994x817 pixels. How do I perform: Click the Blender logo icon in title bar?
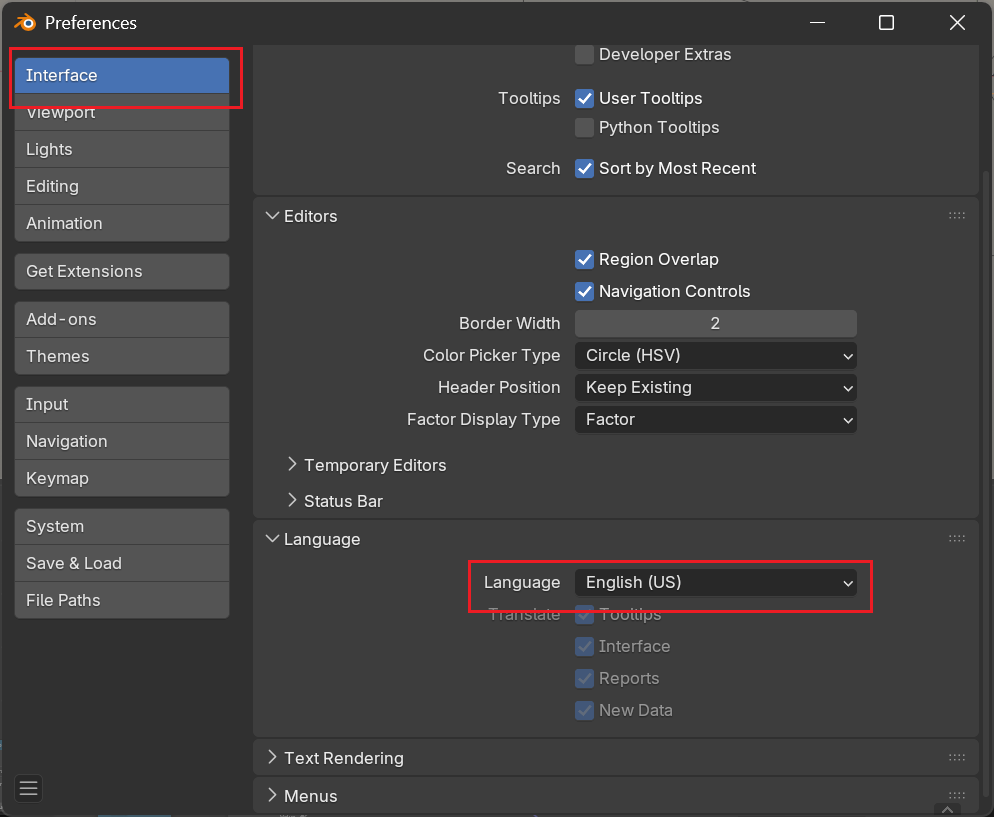[25, 23]
